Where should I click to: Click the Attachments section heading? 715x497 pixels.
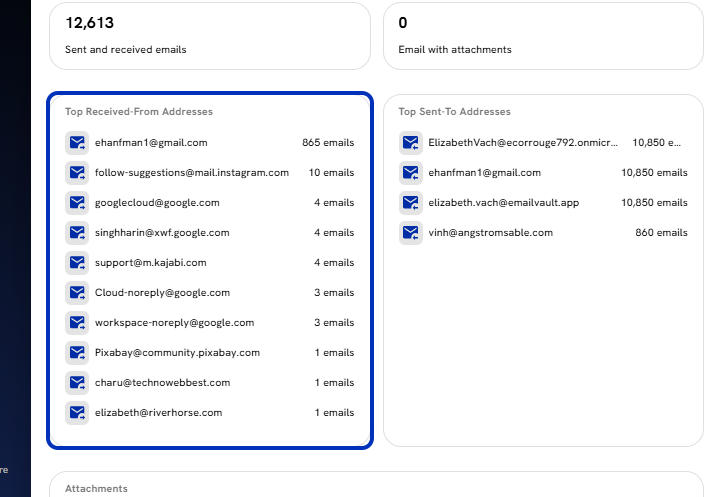tap(96, 489)
